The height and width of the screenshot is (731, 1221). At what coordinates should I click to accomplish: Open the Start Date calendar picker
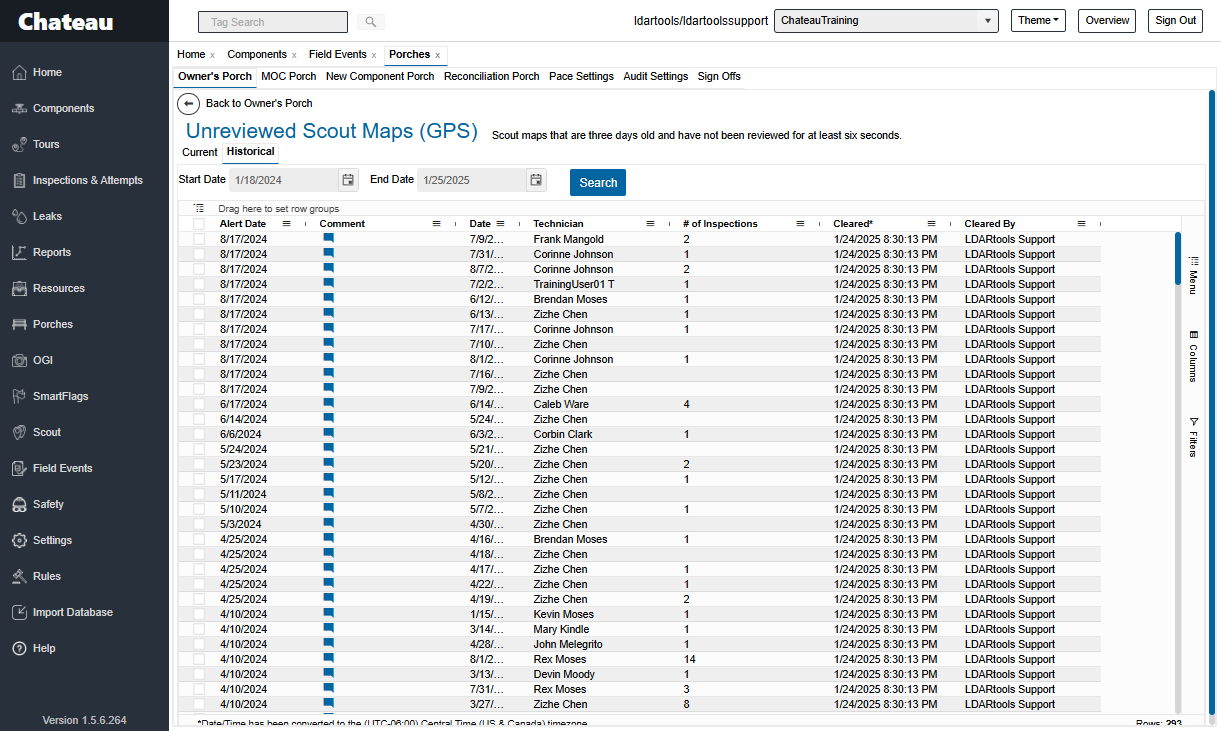point(348,180)
